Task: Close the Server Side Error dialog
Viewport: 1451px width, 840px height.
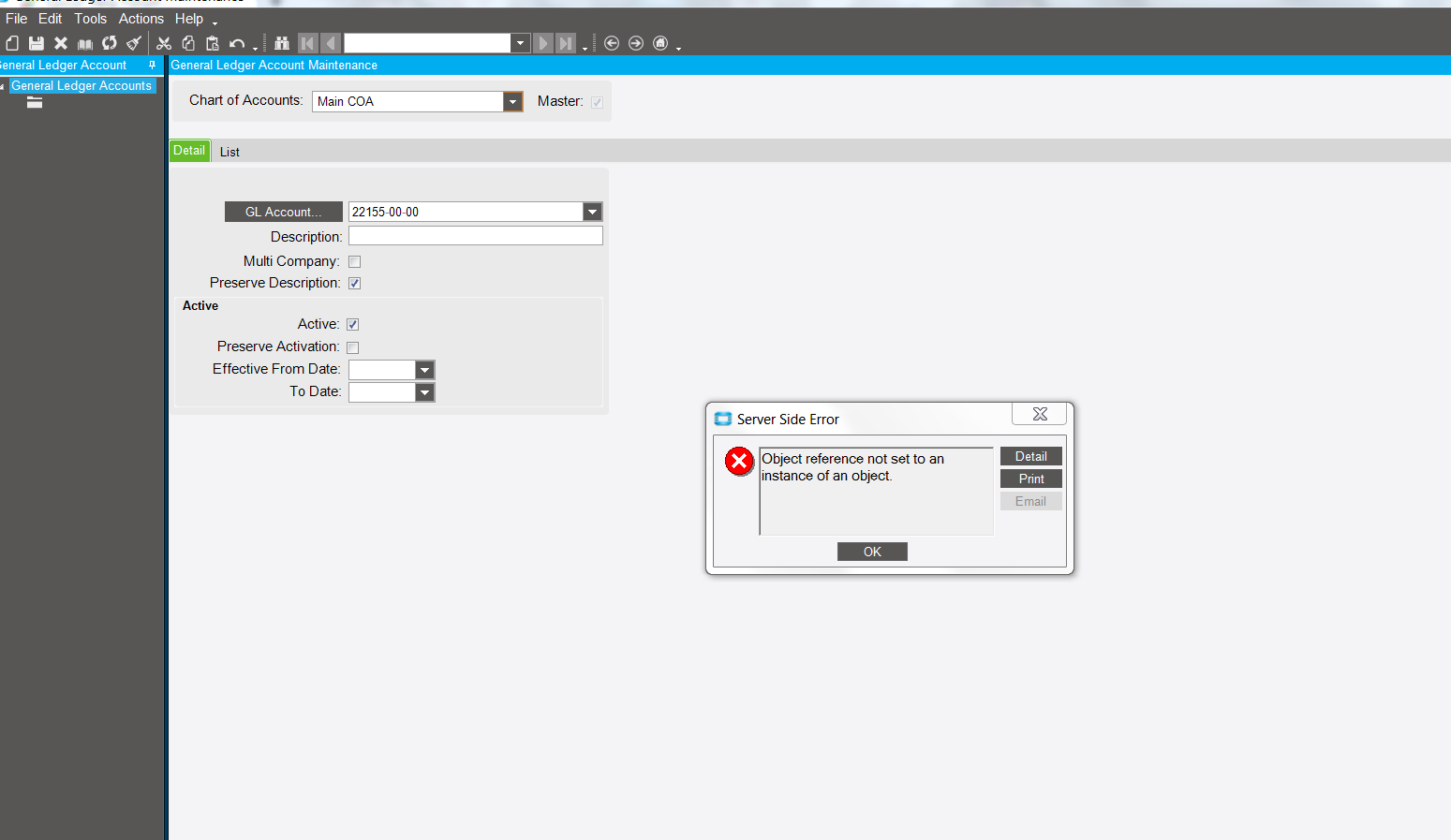Action: tap(1040, 414)
